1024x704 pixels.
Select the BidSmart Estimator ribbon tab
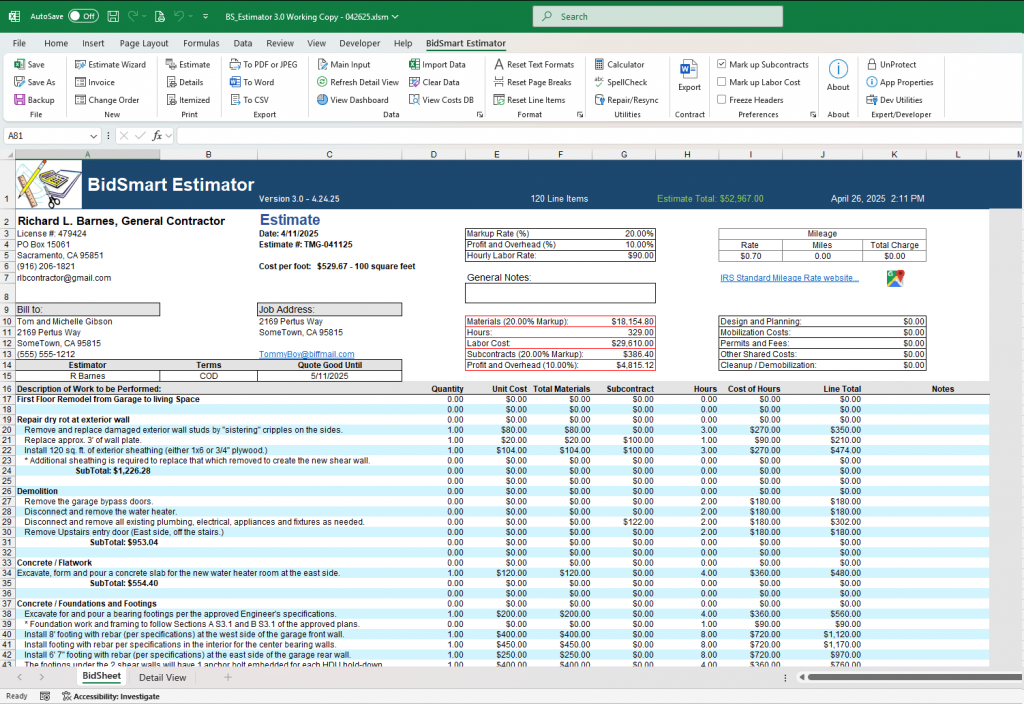(466, 43)
